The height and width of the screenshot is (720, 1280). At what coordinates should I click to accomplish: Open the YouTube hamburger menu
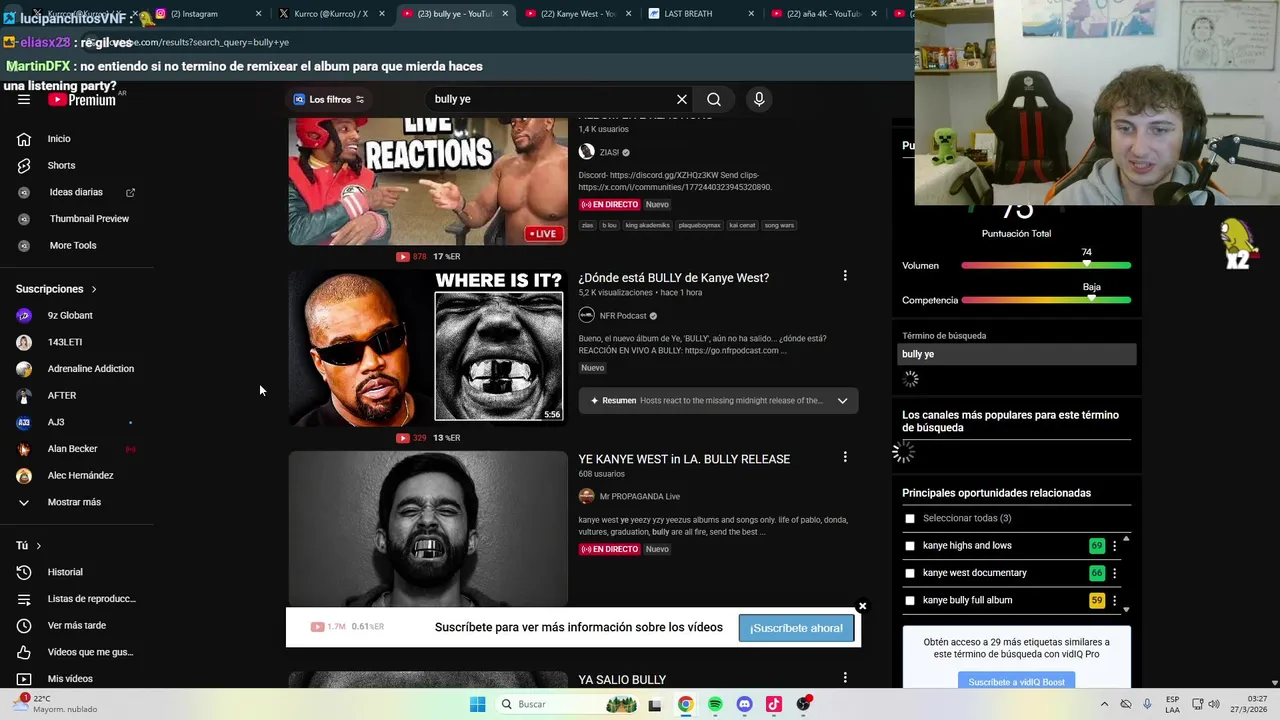[x=24, y=99]
